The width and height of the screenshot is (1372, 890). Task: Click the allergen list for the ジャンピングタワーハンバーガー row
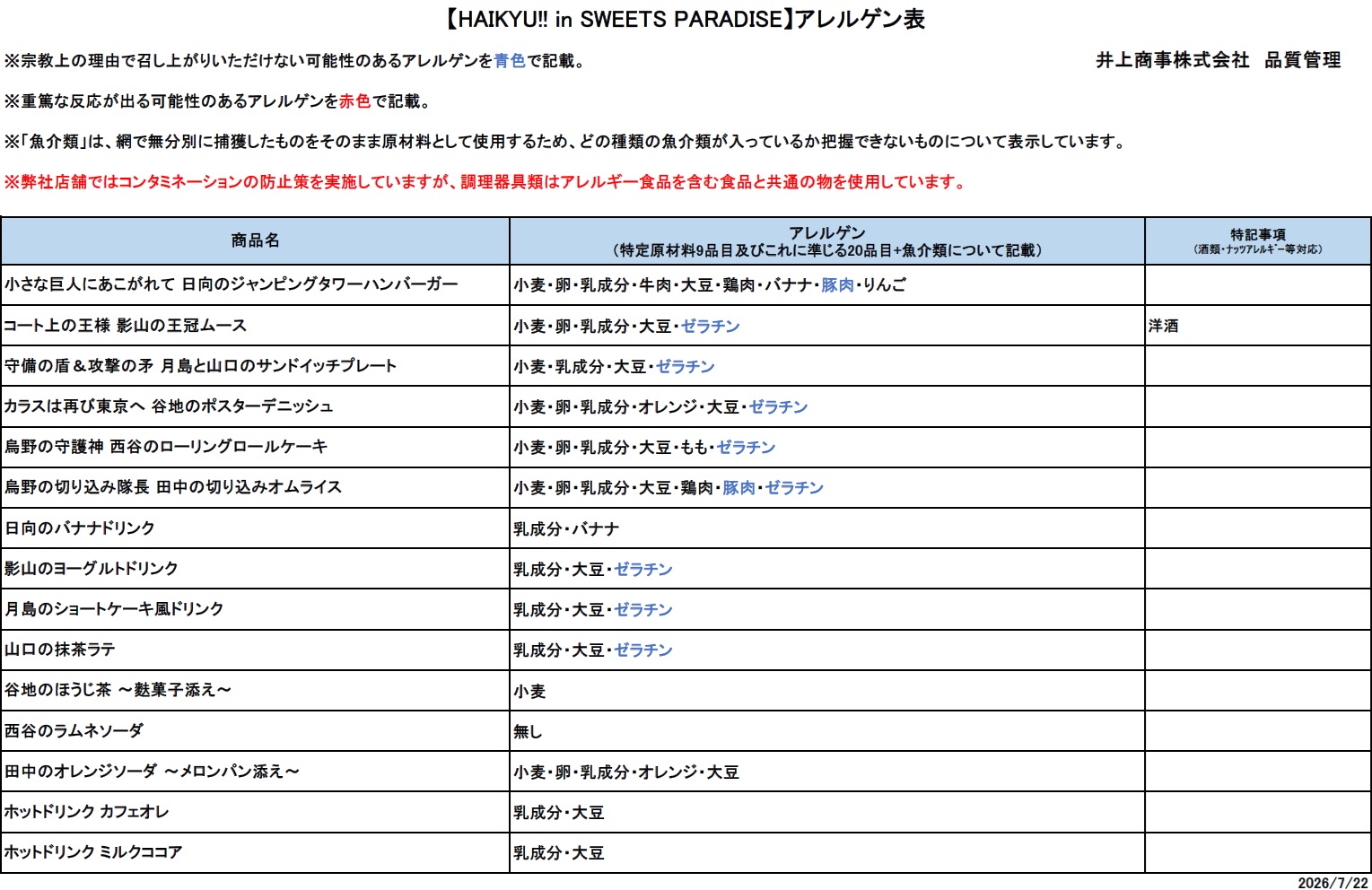(710, 285)
